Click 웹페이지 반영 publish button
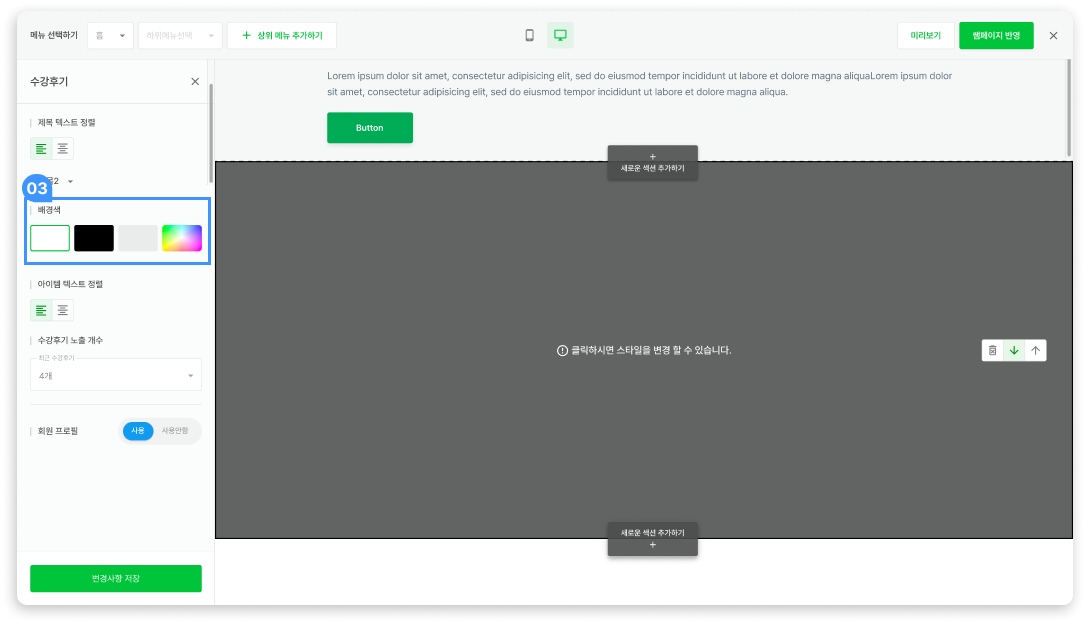Screen dimensions: 1086x624 pyautogui.click(x=996, y=36)
